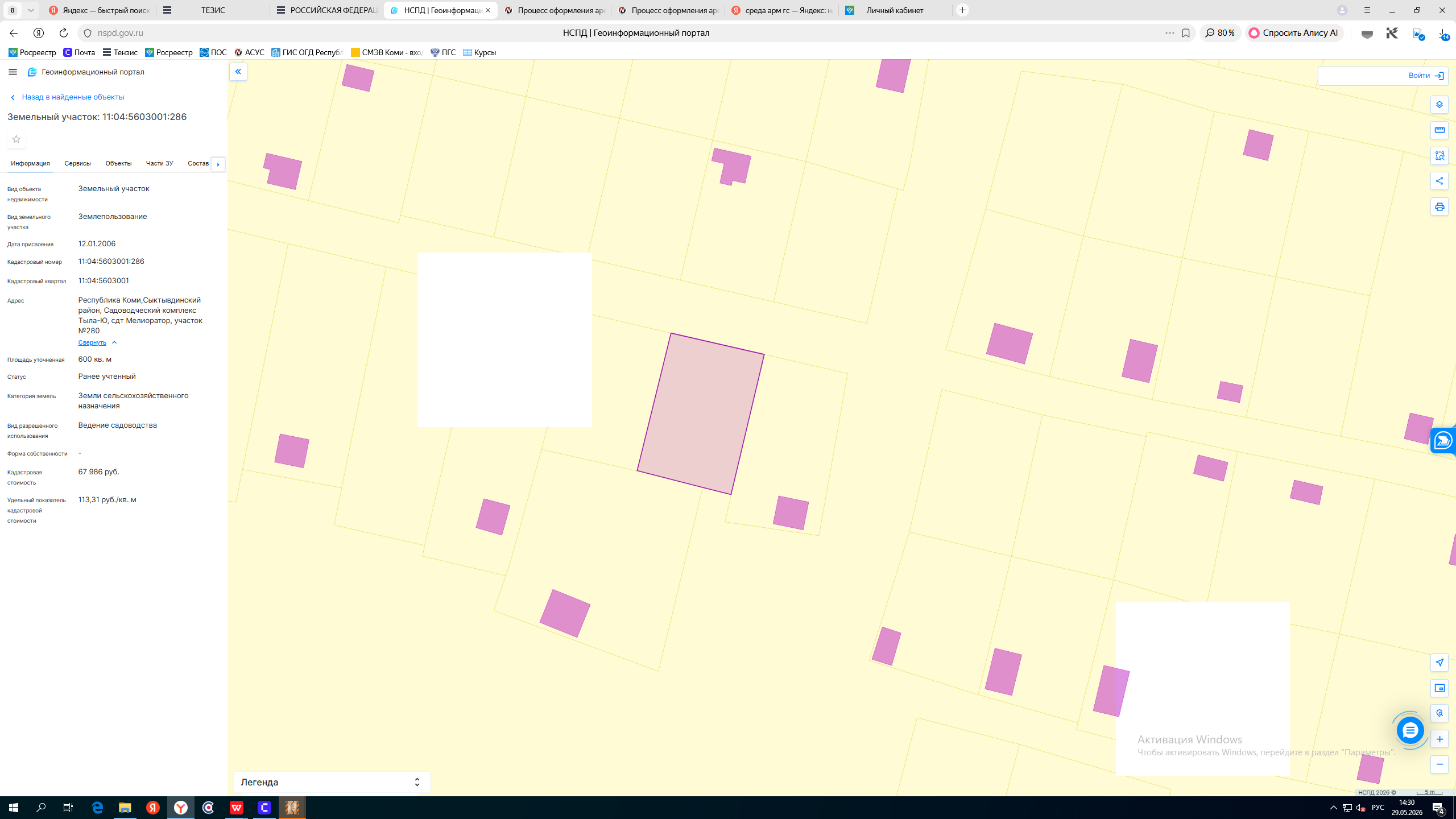This screenshot has width=1456, height=819.
Task: Click cadastral quarter value 11:04:5603001
Action: [104, 281]
